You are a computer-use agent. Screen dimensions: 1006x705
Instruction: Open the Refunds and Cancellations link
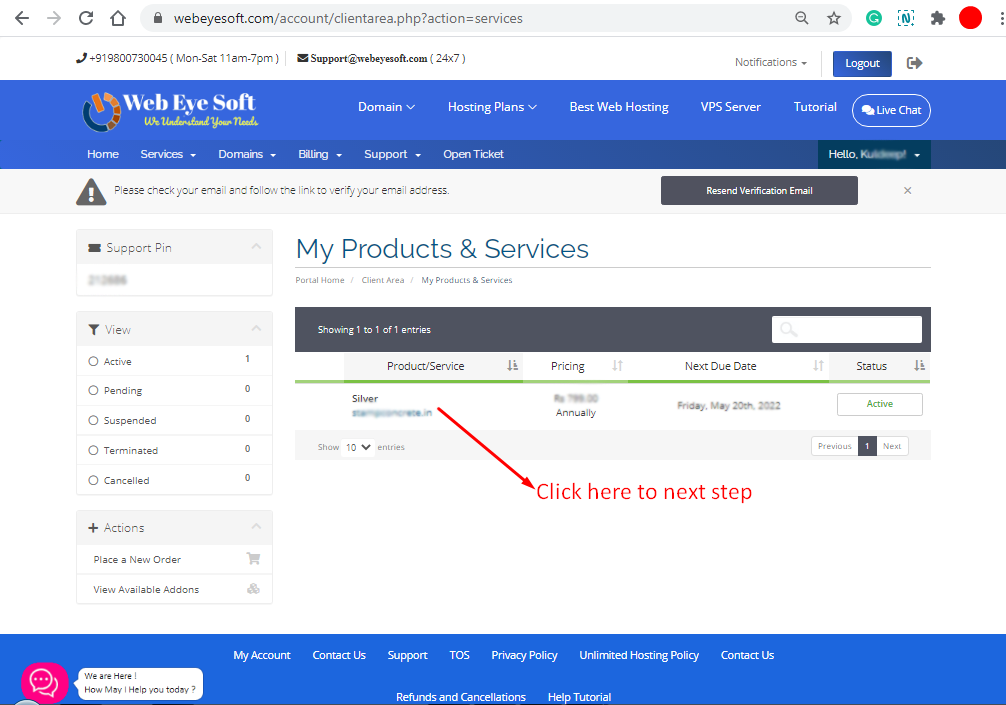point(461,696)
